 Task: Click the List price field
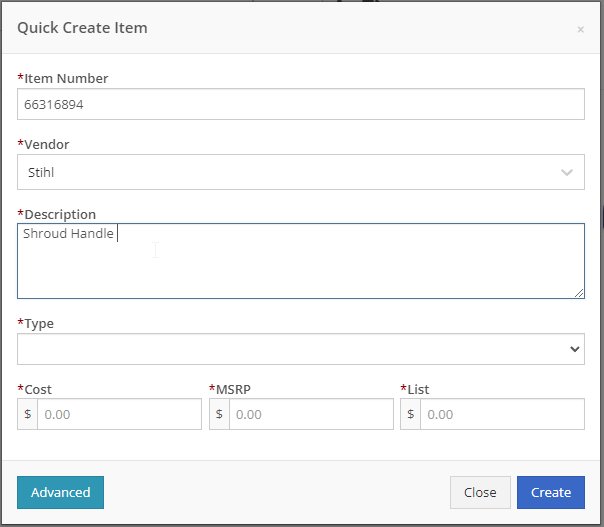click(x=502, y=414)
